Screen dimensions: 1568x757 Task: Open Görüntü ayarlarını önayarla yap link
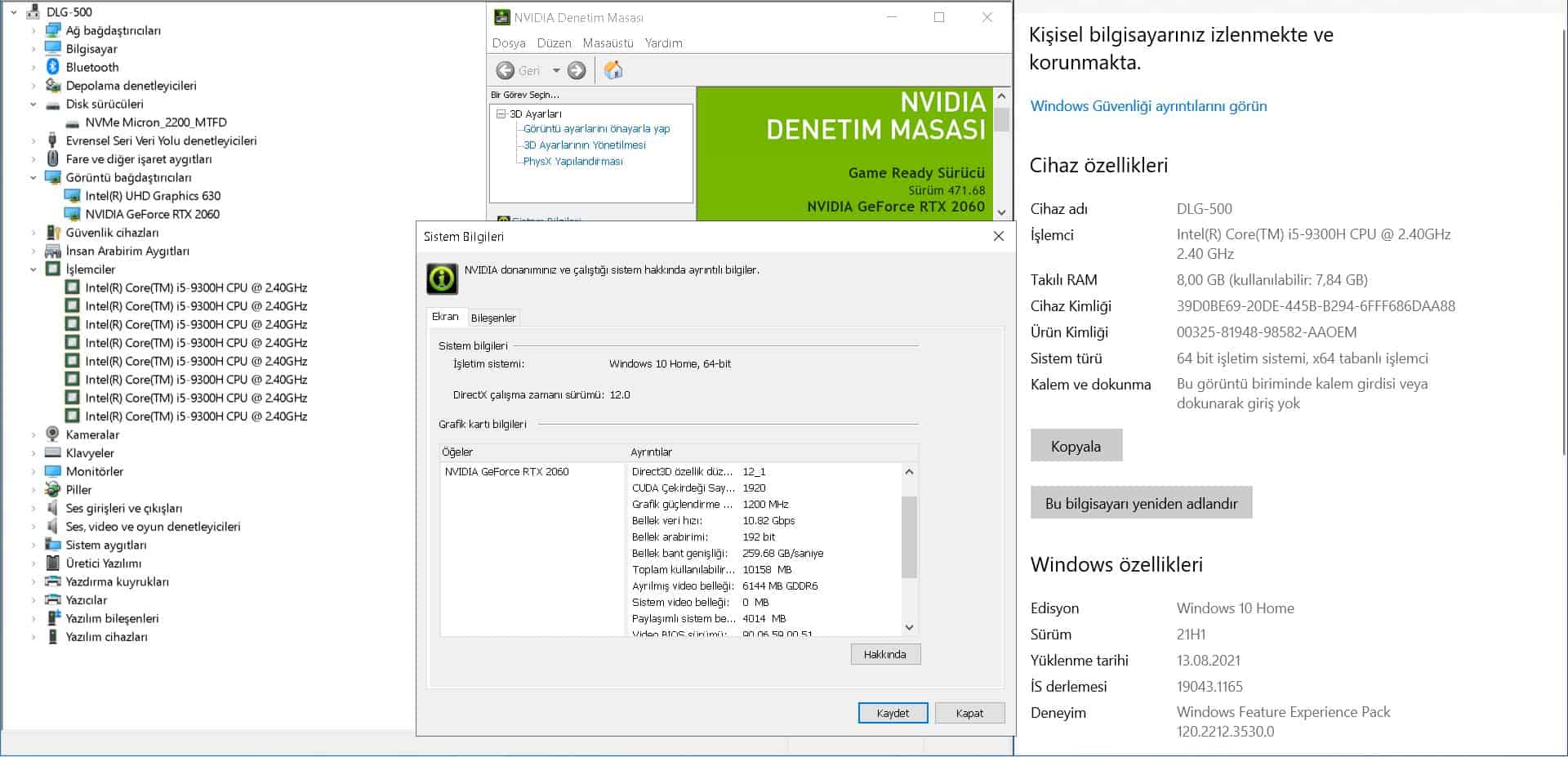pyautogui.click(x=597, y=129)
